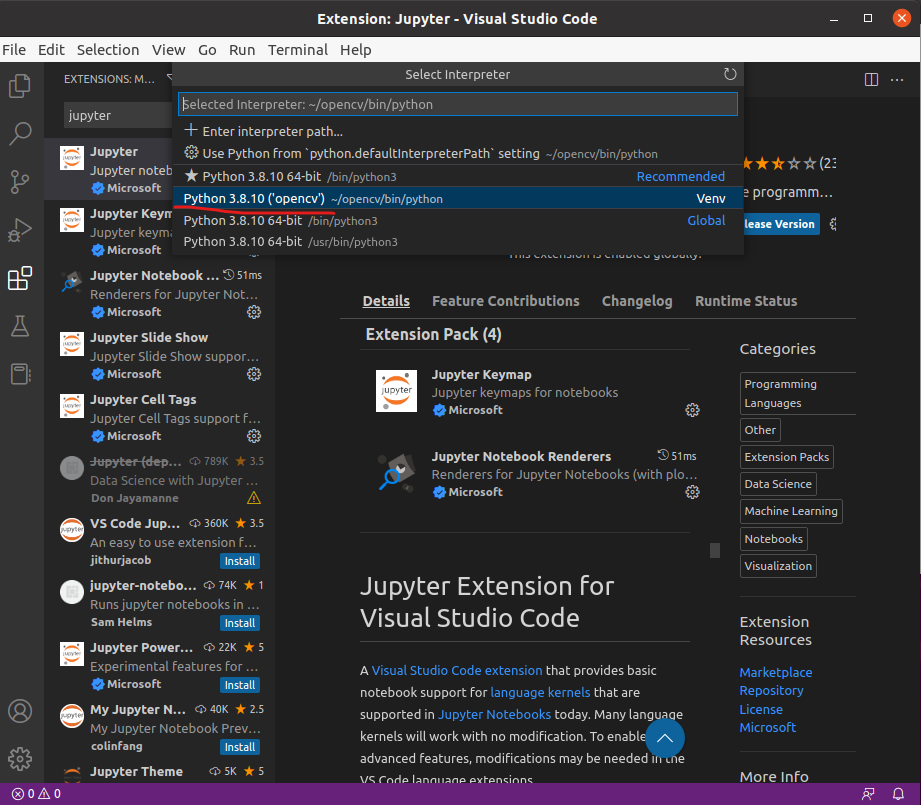
Task: Open the Go menu
Action: [x=207, y=50]
